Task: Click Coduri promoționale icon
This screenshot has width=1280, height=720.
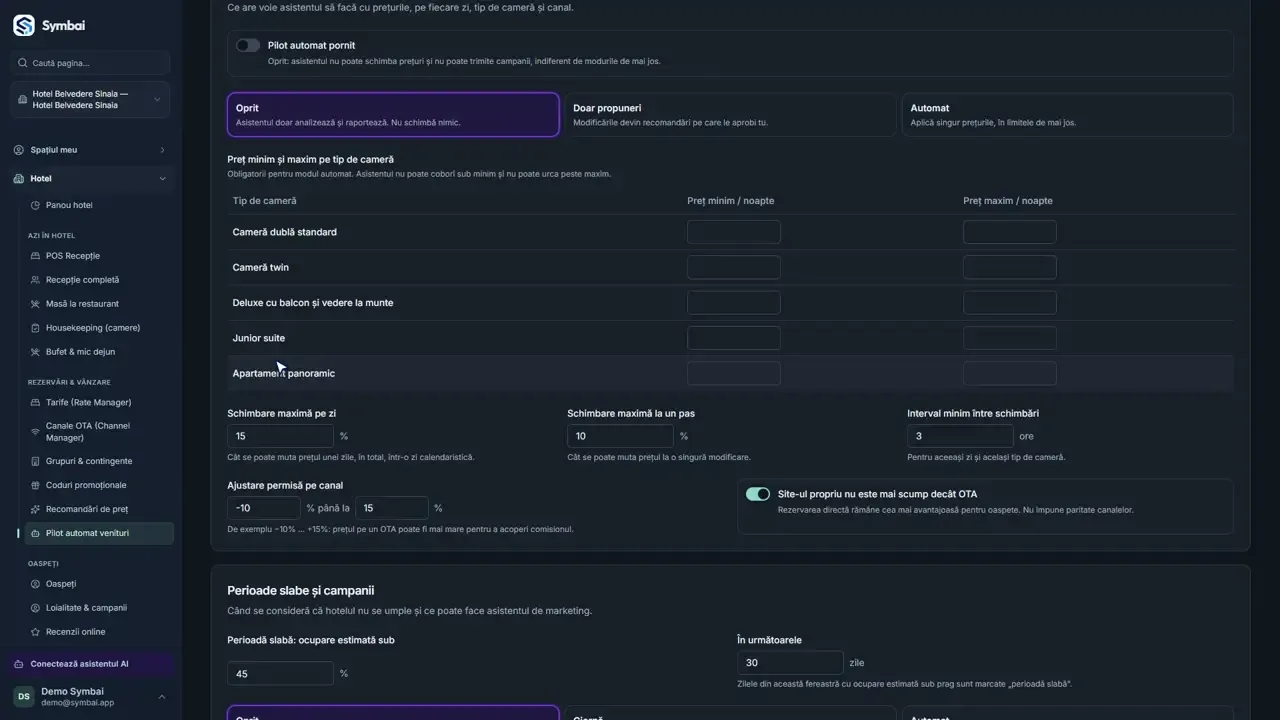Action: pos(36,485)
